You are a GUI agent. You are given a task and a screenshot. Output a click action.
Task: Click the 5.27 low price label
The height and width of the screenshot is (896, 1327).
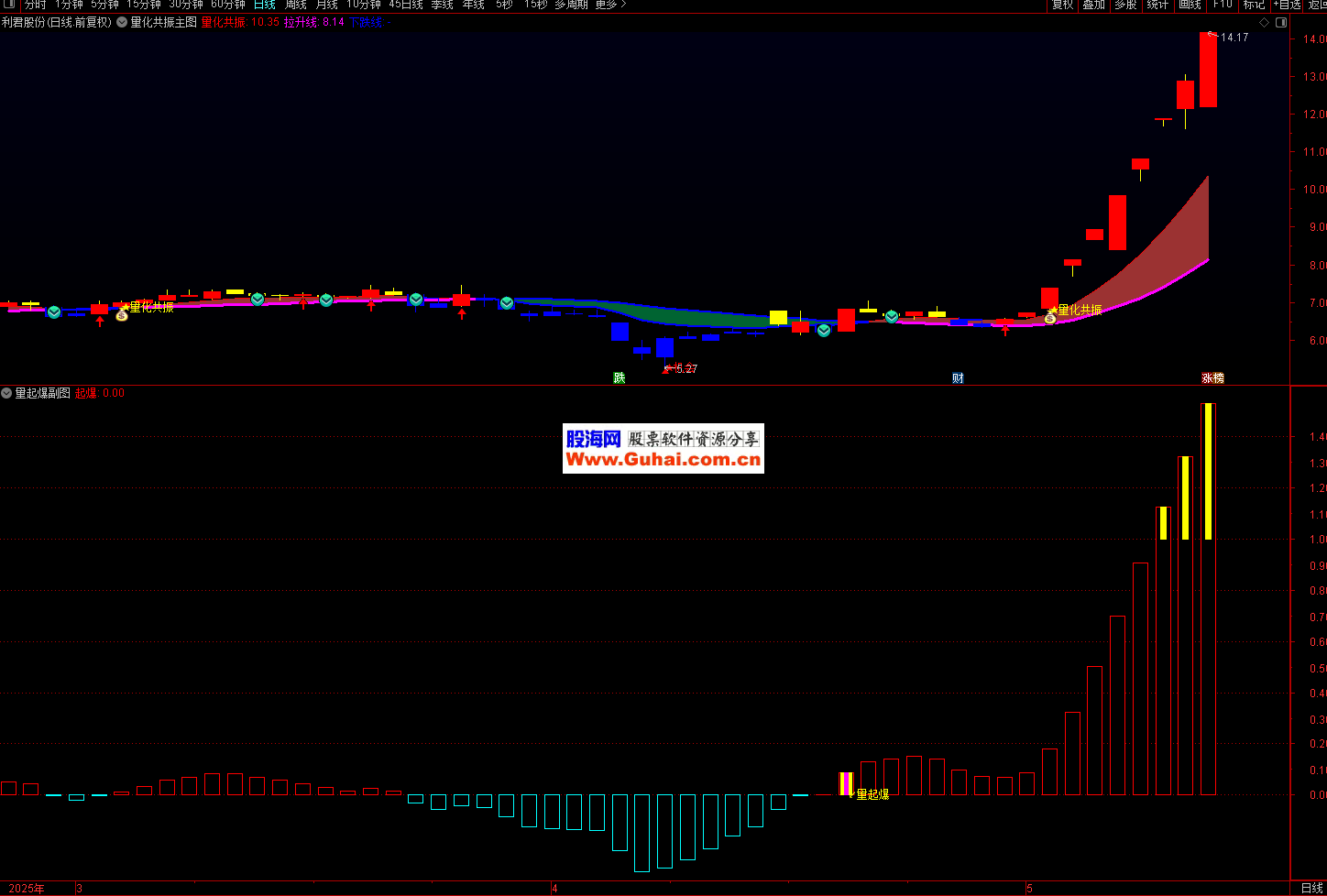pos(686,369)
